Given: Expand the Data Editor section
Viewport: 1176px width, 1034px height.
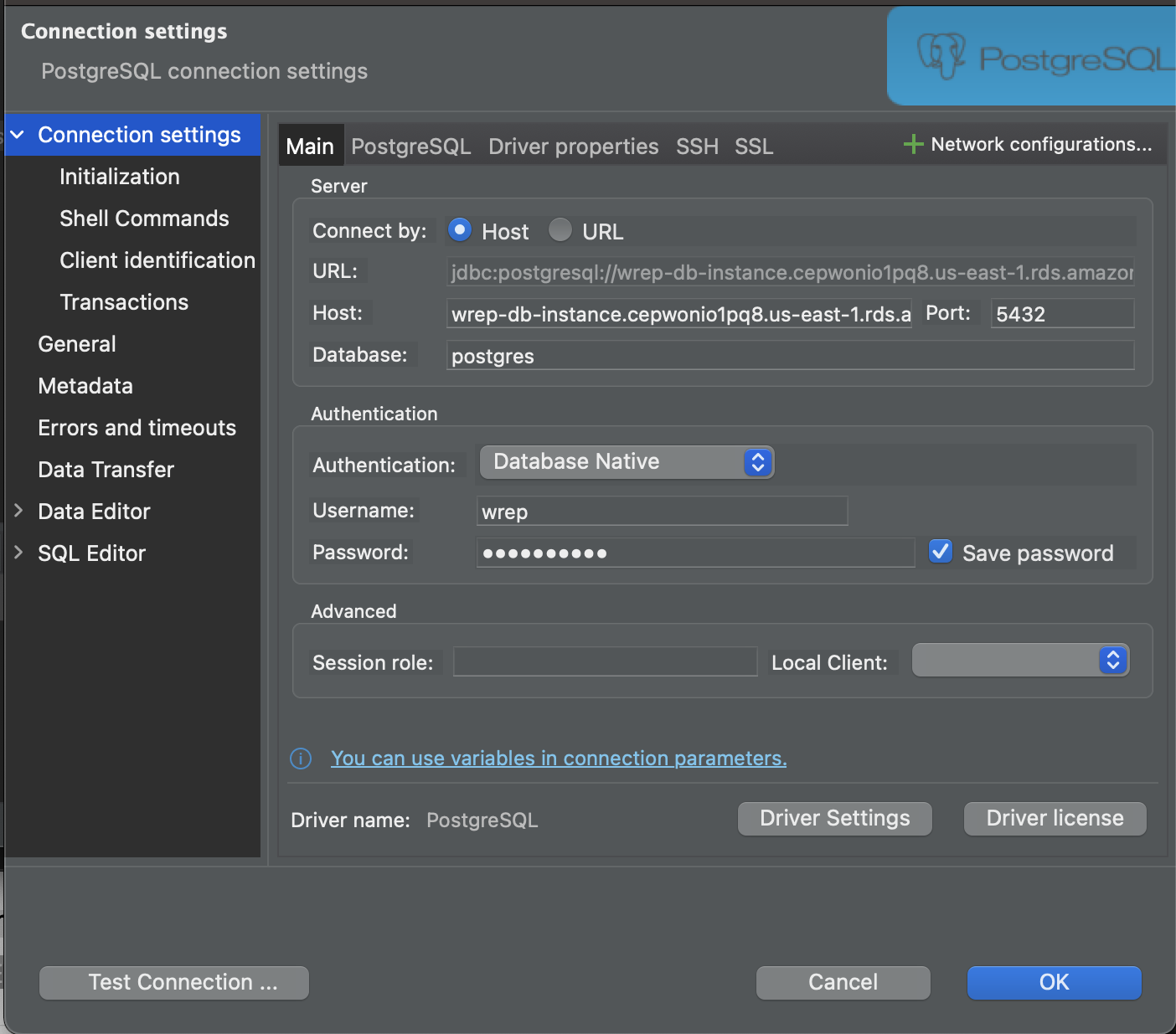Looking at the screenshot, I should 19,511.
